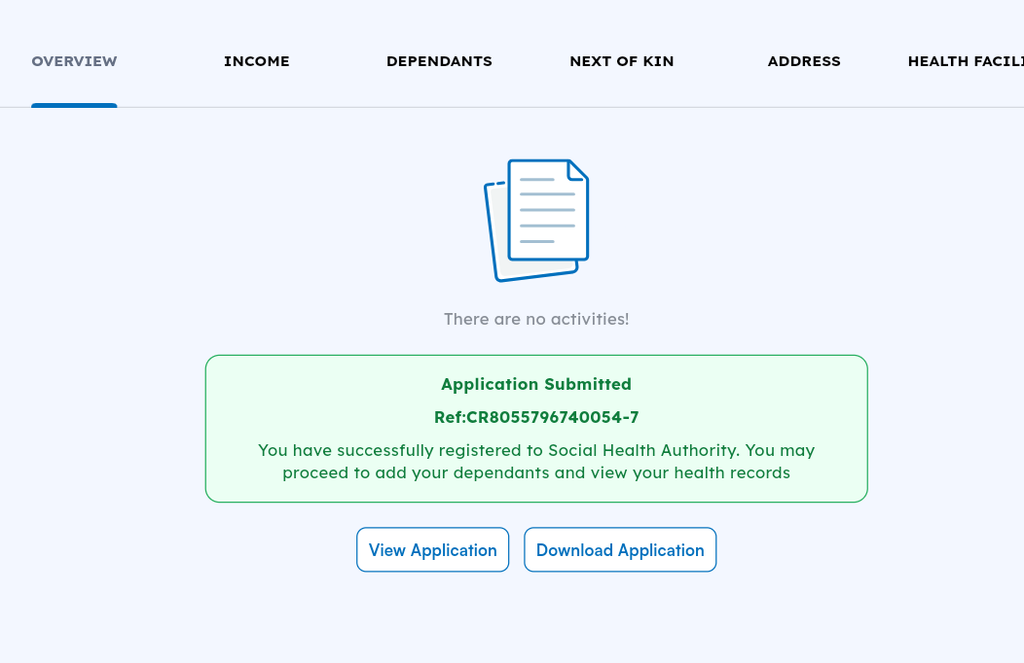The width and height of the screenshot is (1024, 663).
Task: Click the stacked documents illustration icon
Action: coord(536,220)
